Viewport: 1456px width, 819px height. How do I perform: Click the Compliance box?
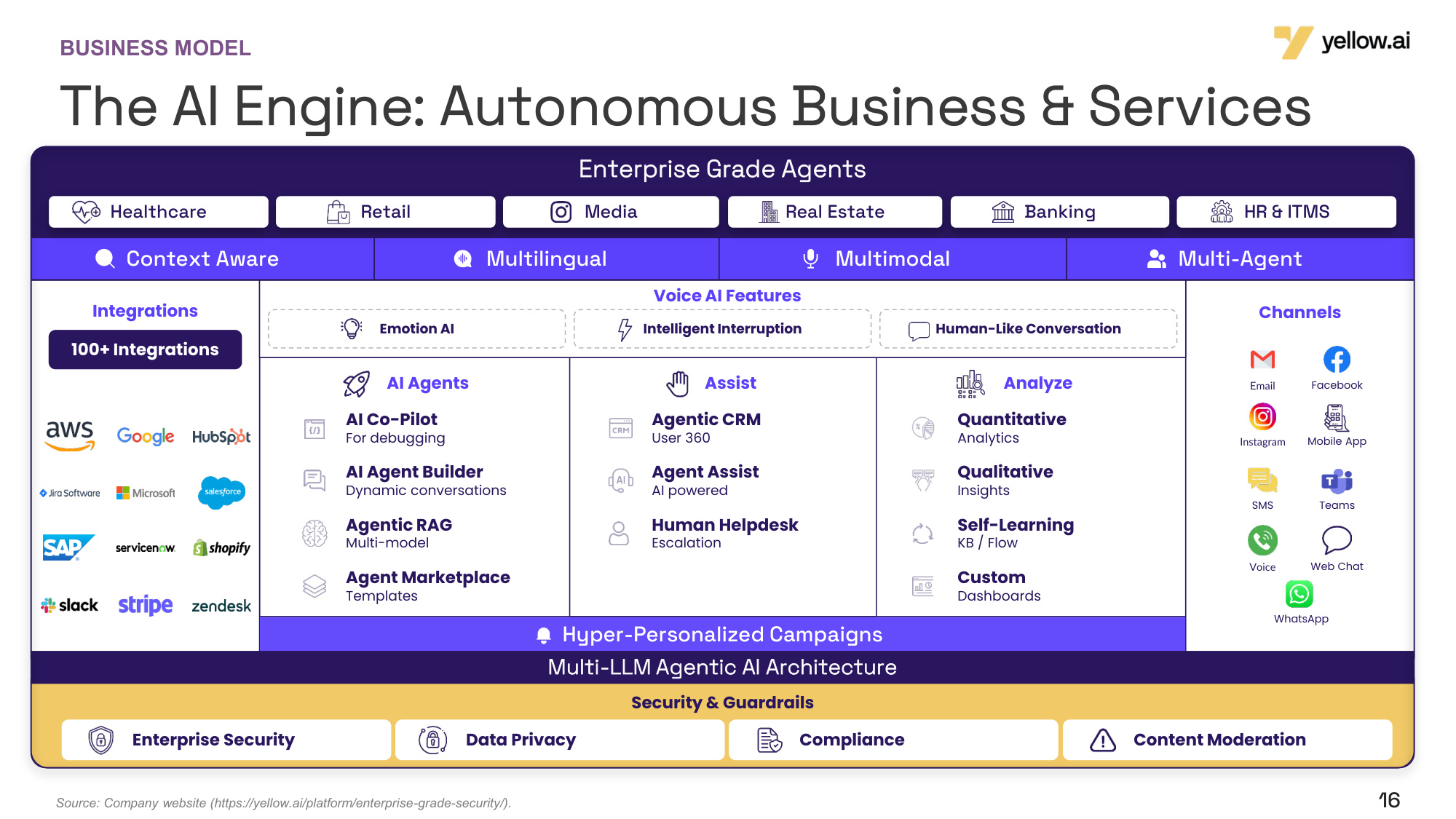point(893,740)
